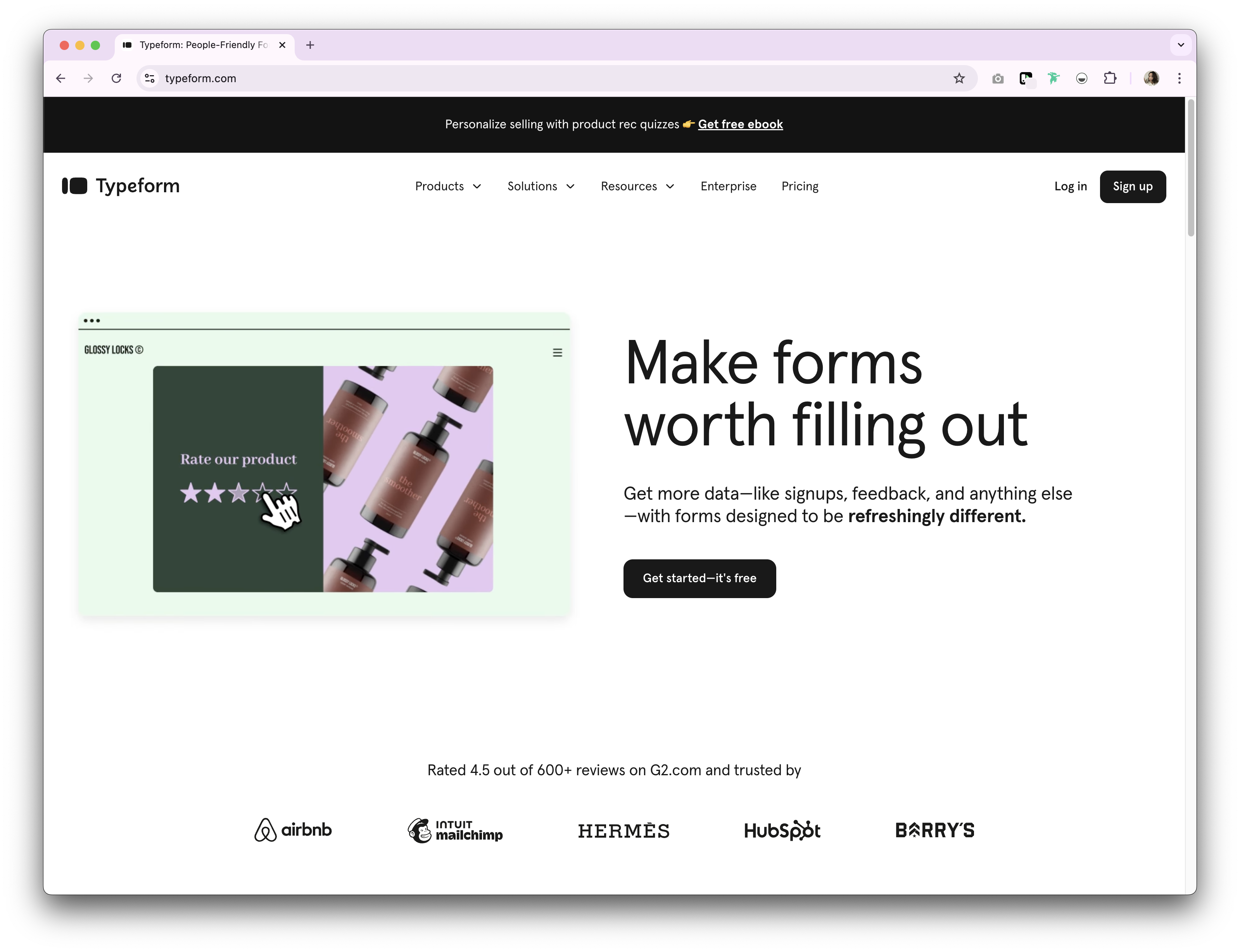Open the Pricing nav item
Viewport: 1240px width, 952px height.
(799, 186)
